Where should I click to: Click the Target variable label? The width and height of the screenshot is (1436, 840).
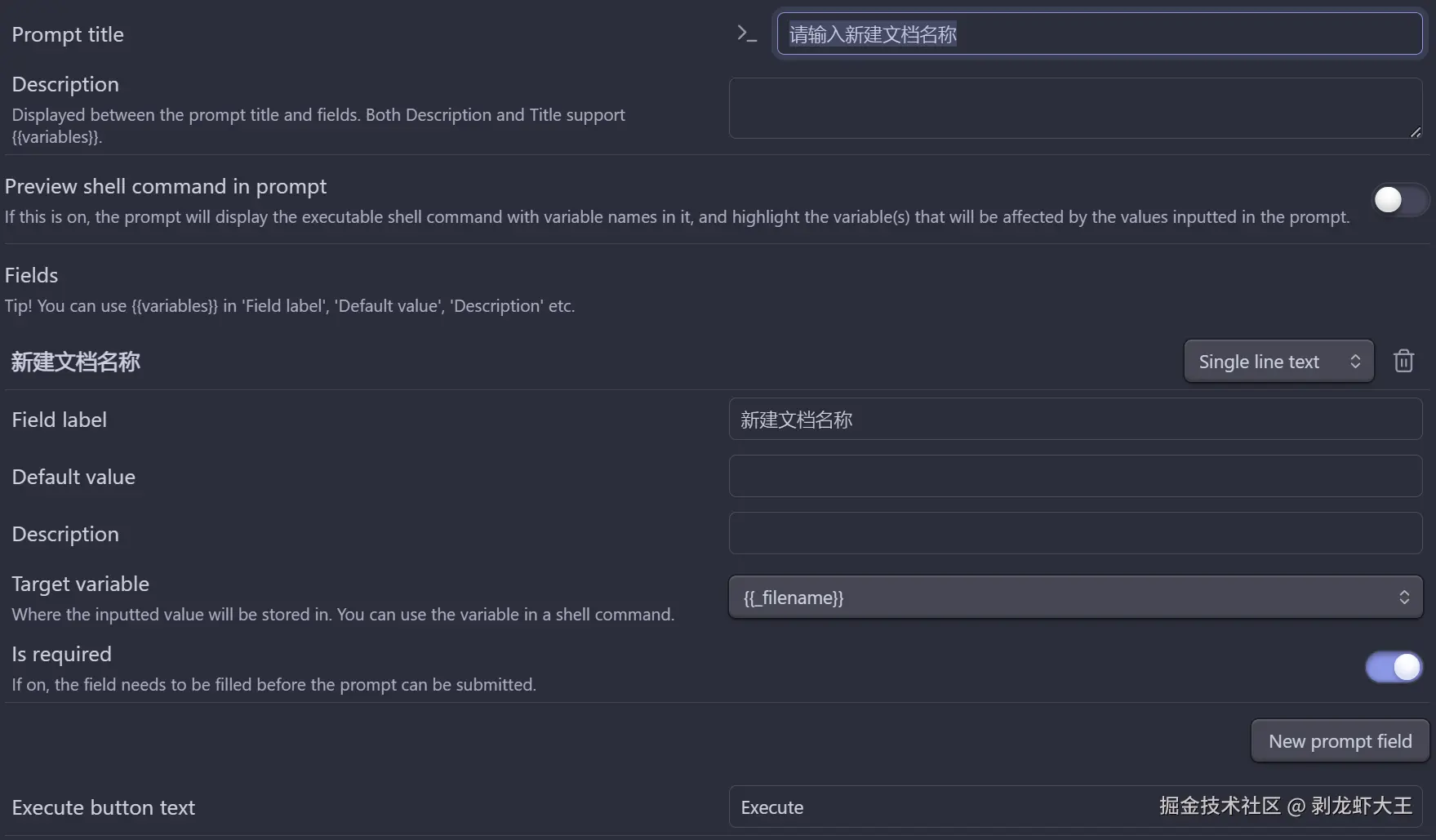point(81,584)
